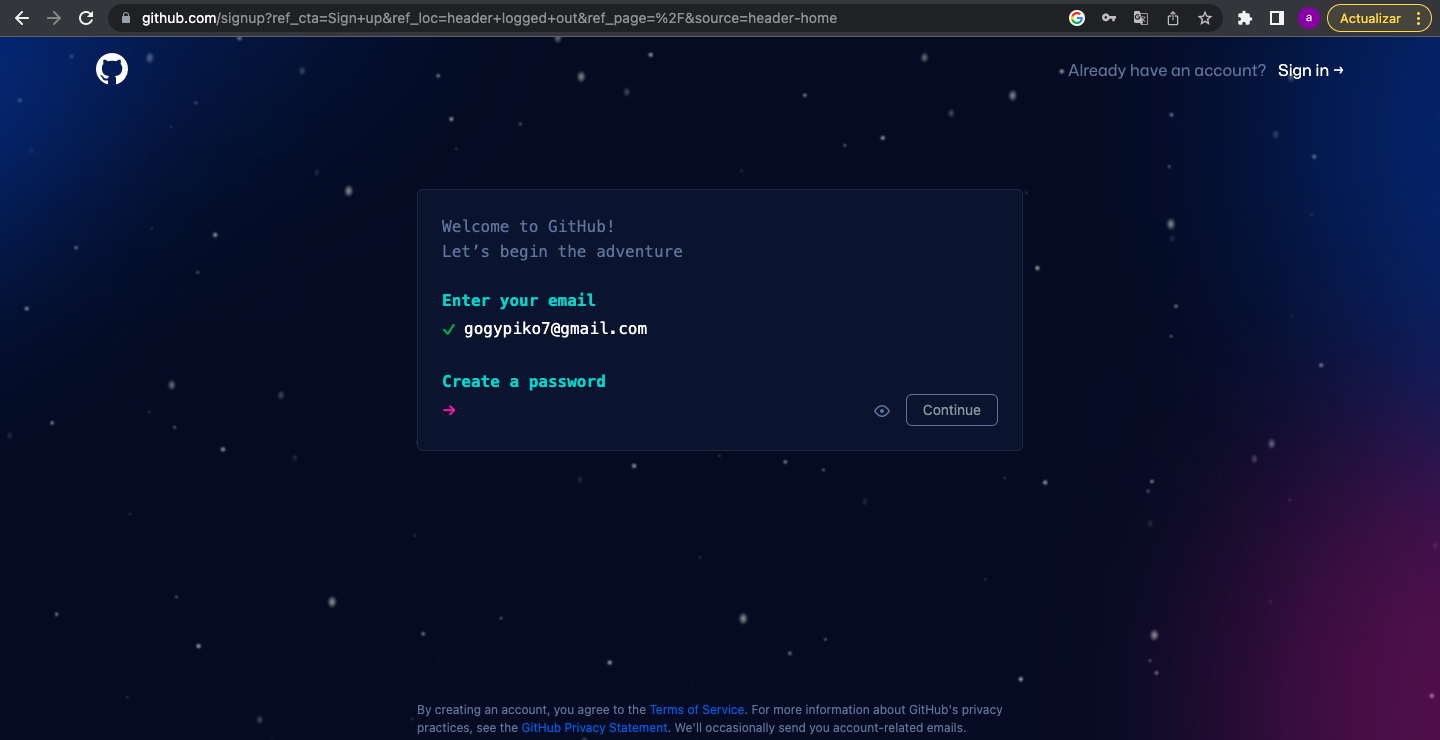Show password using the eye icon
Viewport: 1440px width, 740px height.
[x=882, y=410]
